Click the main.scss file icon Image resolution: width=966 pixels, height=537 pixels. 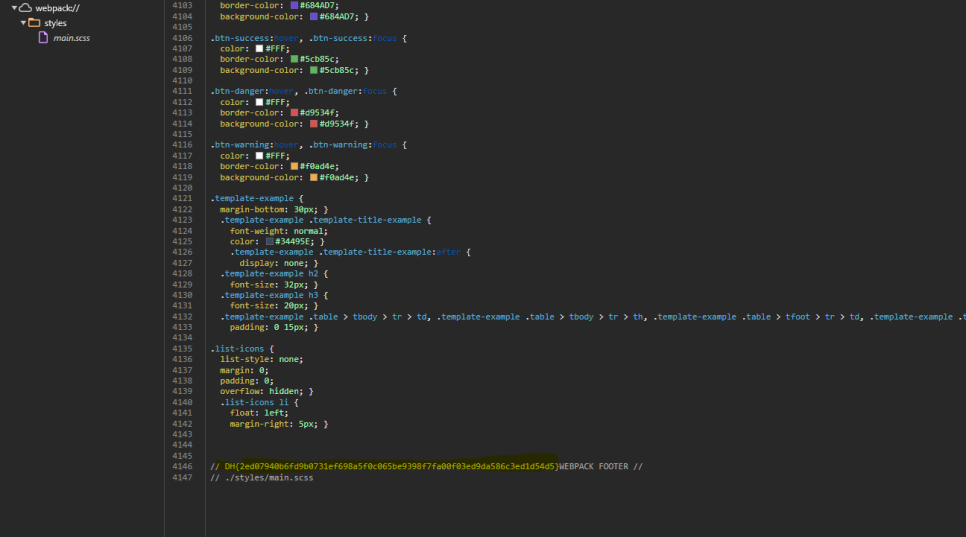pos(43,38)
